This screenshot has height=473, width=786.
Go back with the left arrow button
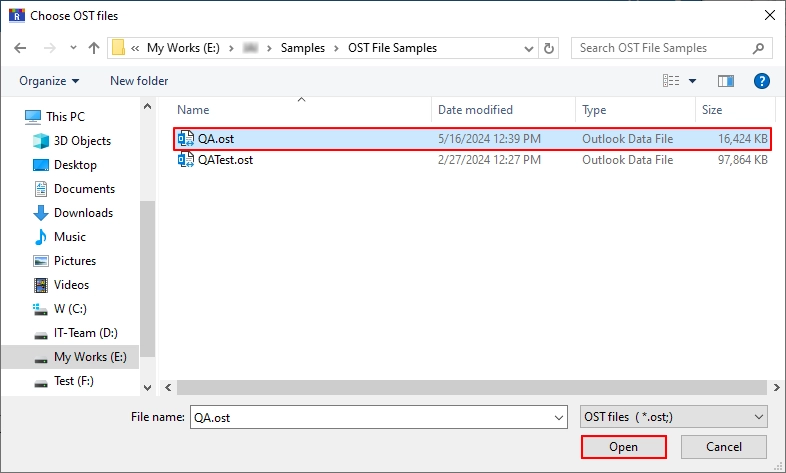point(20,48)
